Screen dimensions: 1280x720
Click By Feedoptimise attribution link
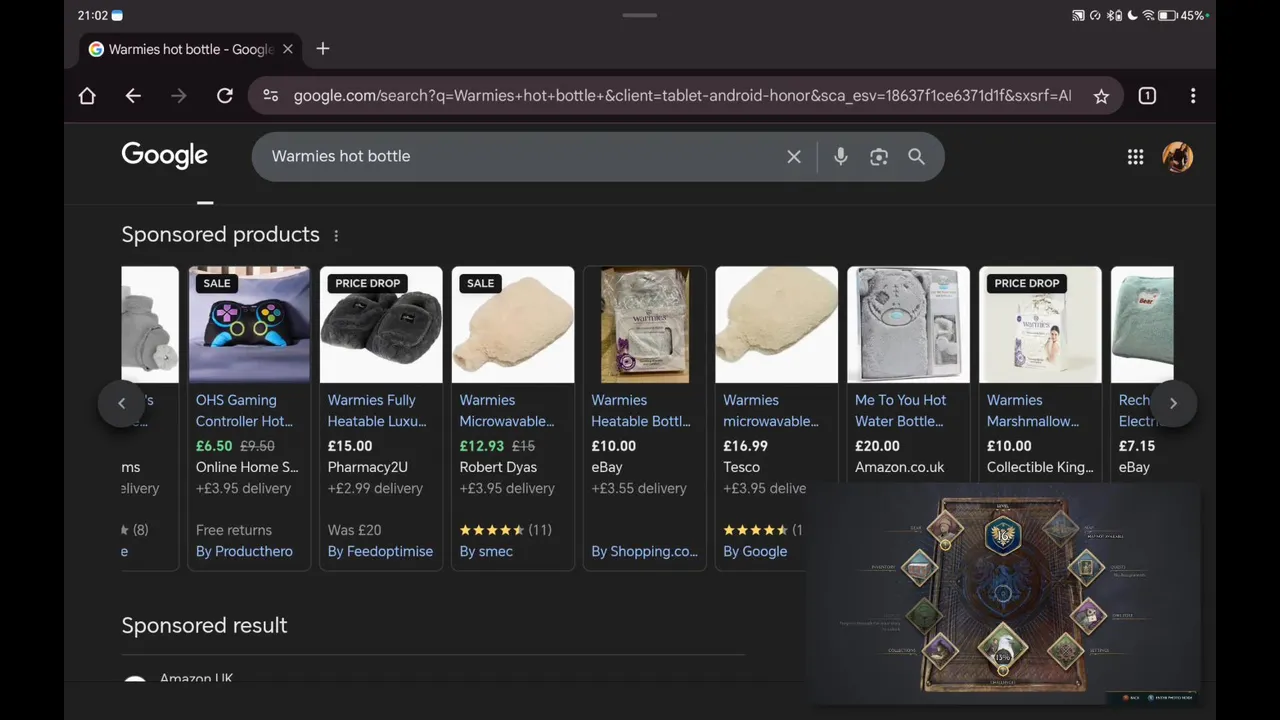pos(380,552)
